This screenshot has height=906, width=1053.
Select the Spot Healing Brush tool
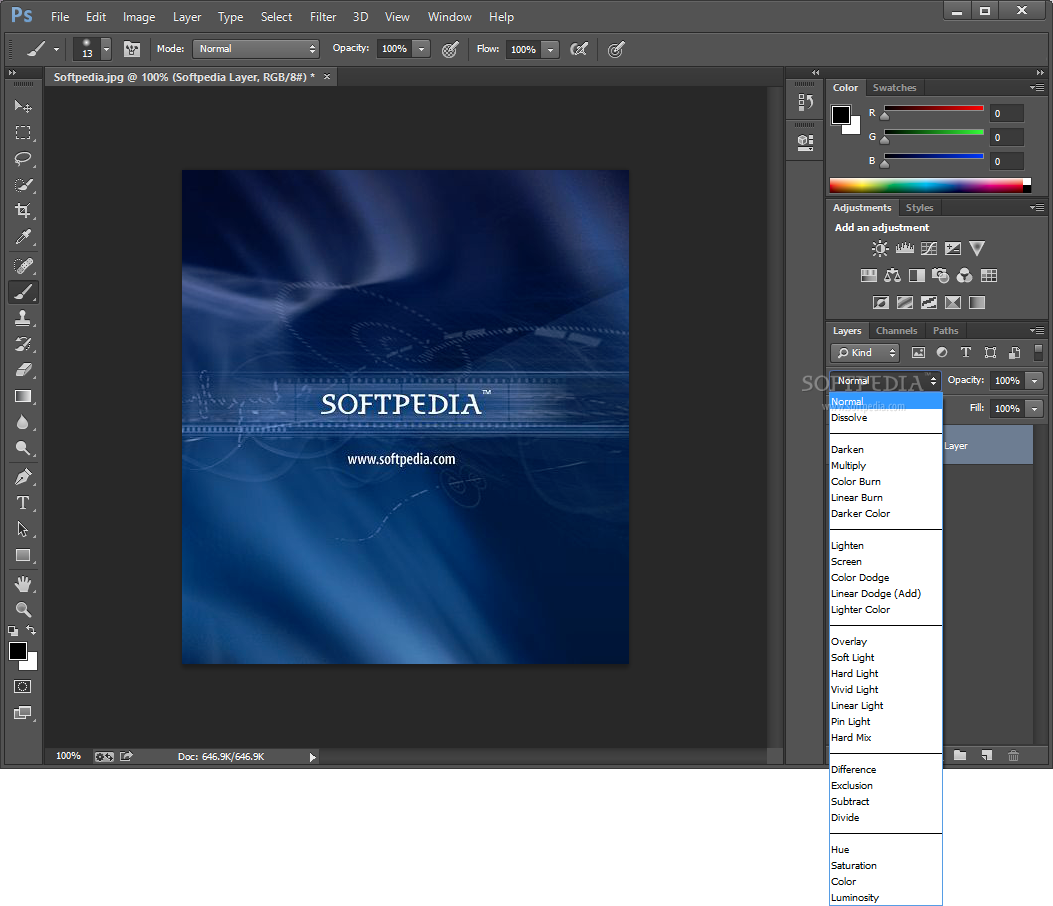tap(23, 266)
